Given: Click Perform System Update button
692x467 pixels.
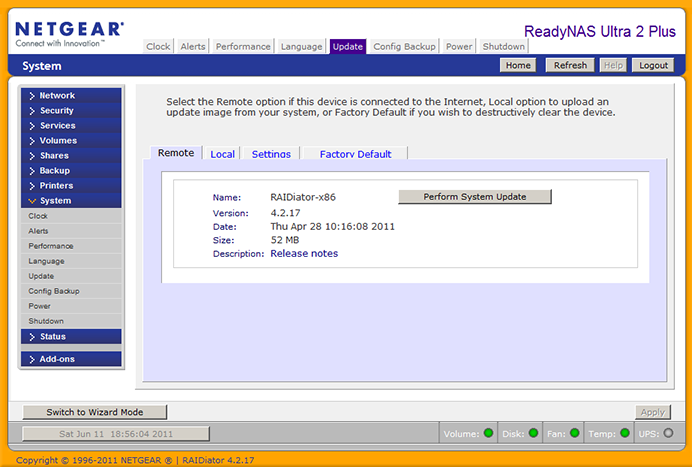Looking at the screenshot, I should point(475,197).
